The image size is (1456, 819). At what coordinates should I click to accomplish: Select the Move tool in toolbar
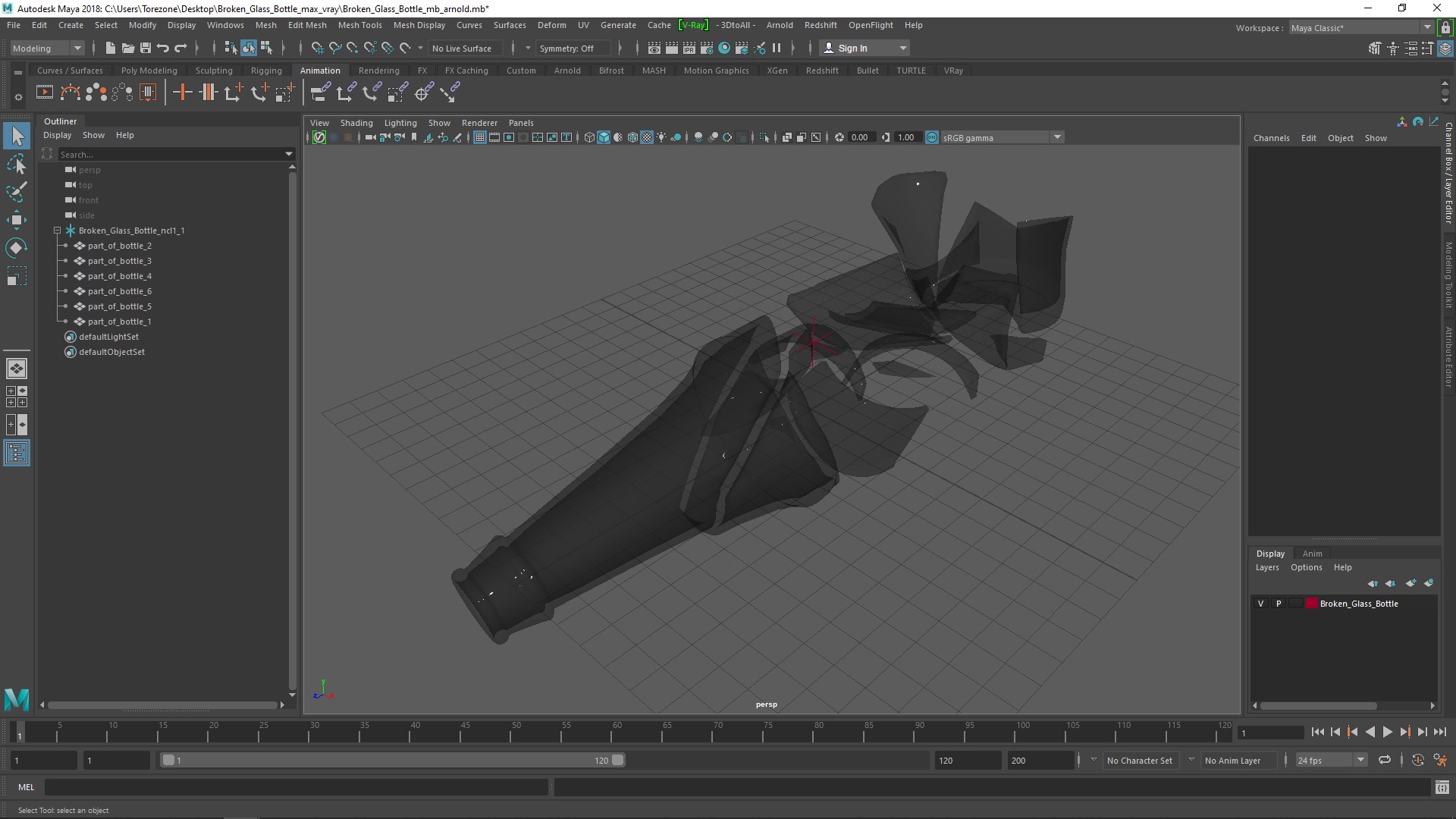click(x=15, y=218)
